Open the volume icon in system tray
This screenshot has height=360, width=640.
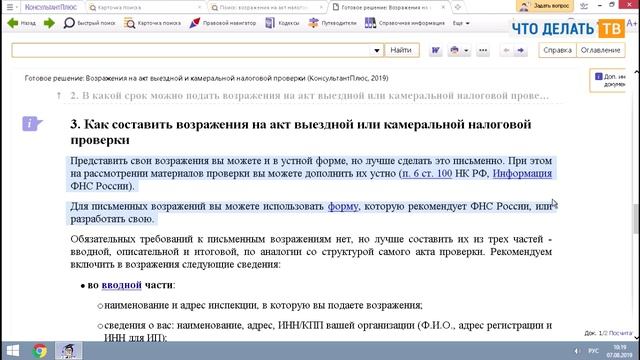pos(576,351)
